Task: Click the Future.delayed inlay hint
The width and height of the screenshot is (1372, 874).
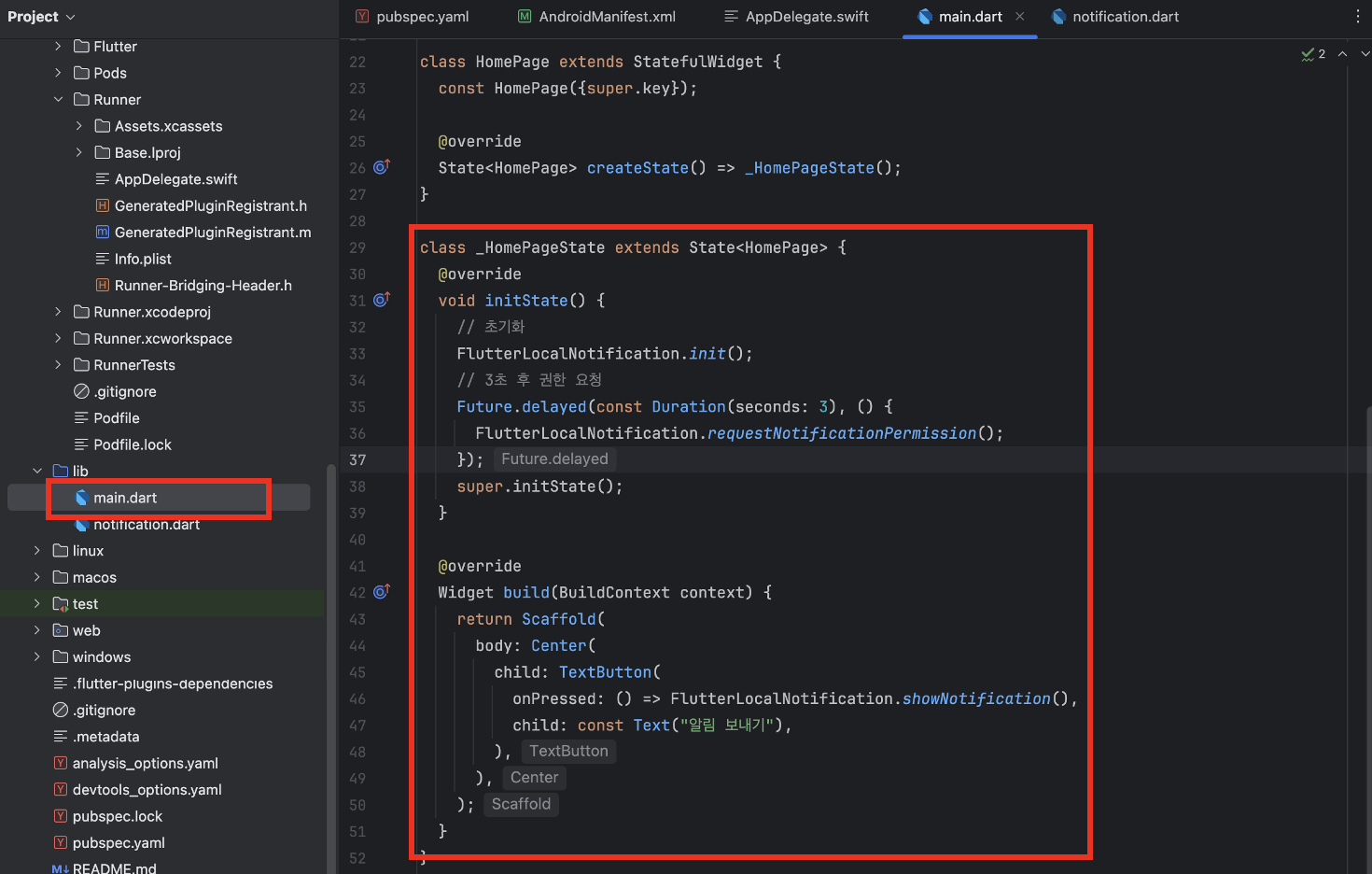Action: [x=554, y=458]
